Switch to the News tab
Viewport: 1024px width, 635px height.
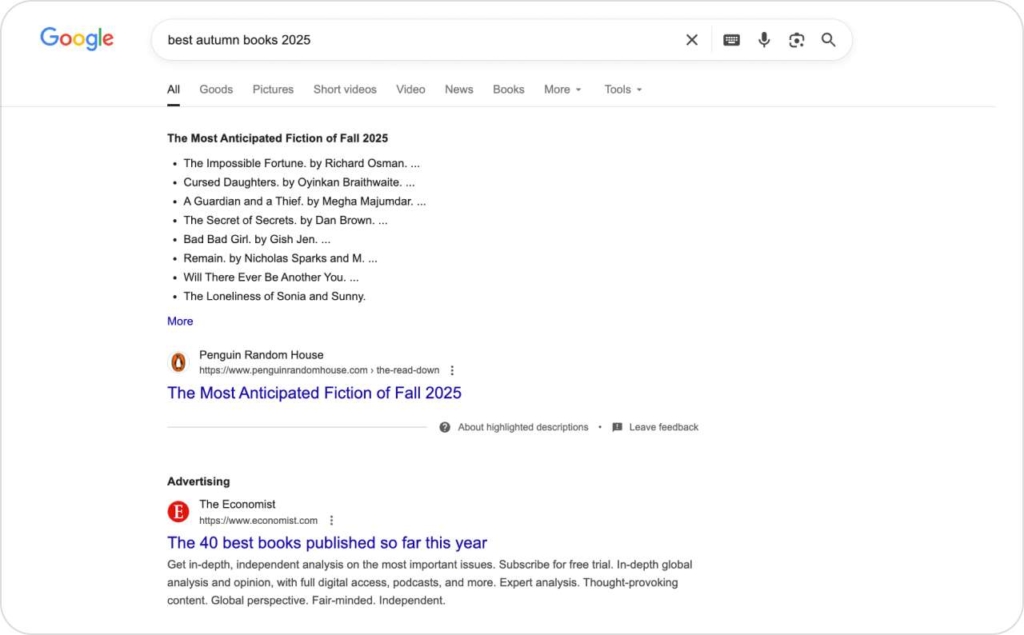pos(459,89)
